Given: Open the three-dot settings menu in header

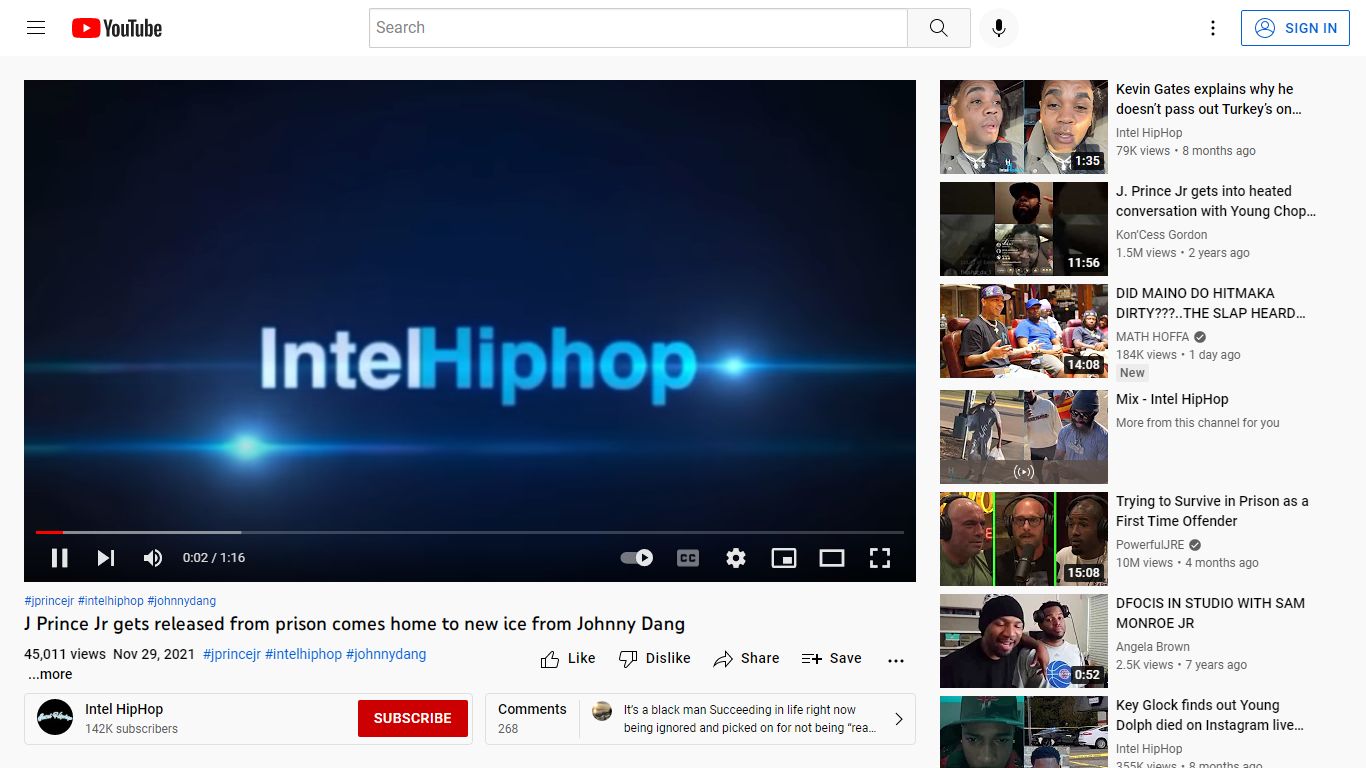Looking at the screenshot, I should click(1213, 28).
